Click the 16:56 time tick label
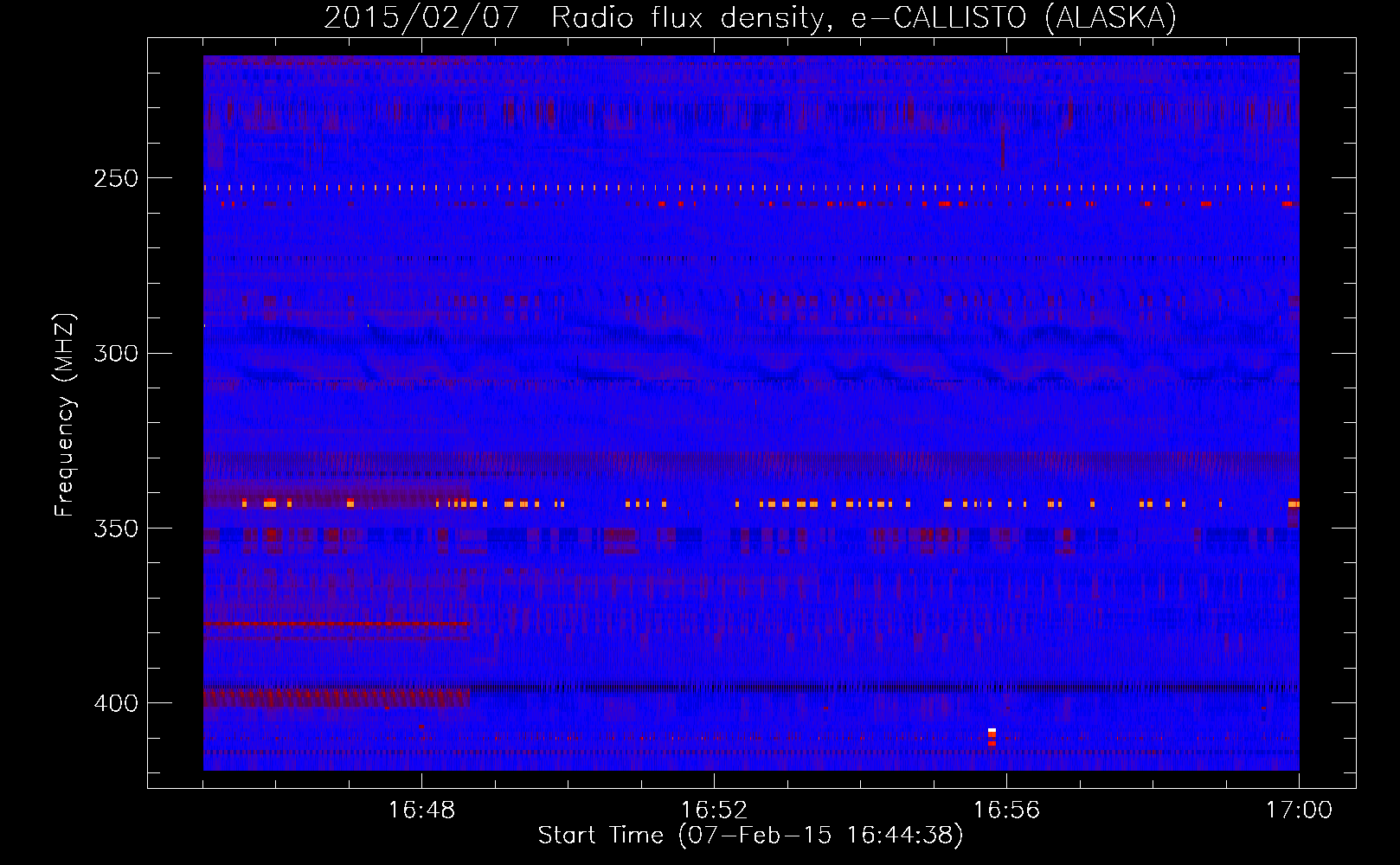The height and width of the screenshot is (865, 1400). pos(1006,810)
